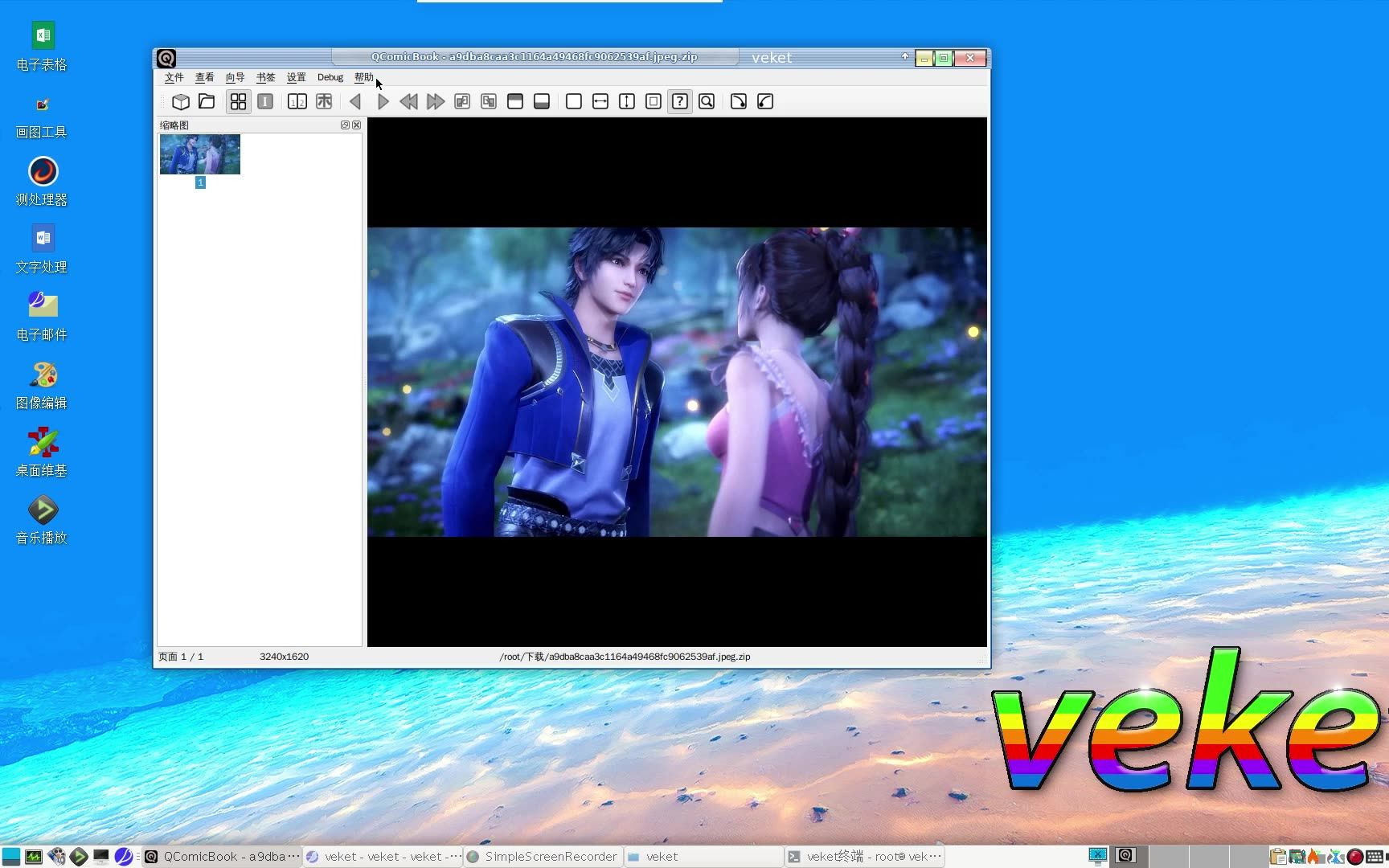Select fit height view mode
Viewport: 1389px width, 868px height.
(x=627, y=101)
